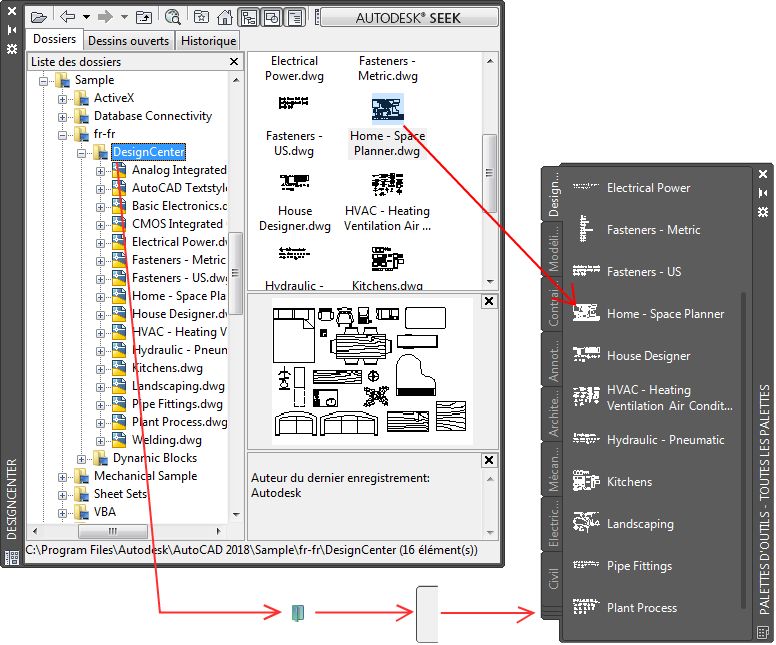The height and width of the screenshot is (645, 776).
Task: Expand the ActiveX folder node
Action: point(62,99)
